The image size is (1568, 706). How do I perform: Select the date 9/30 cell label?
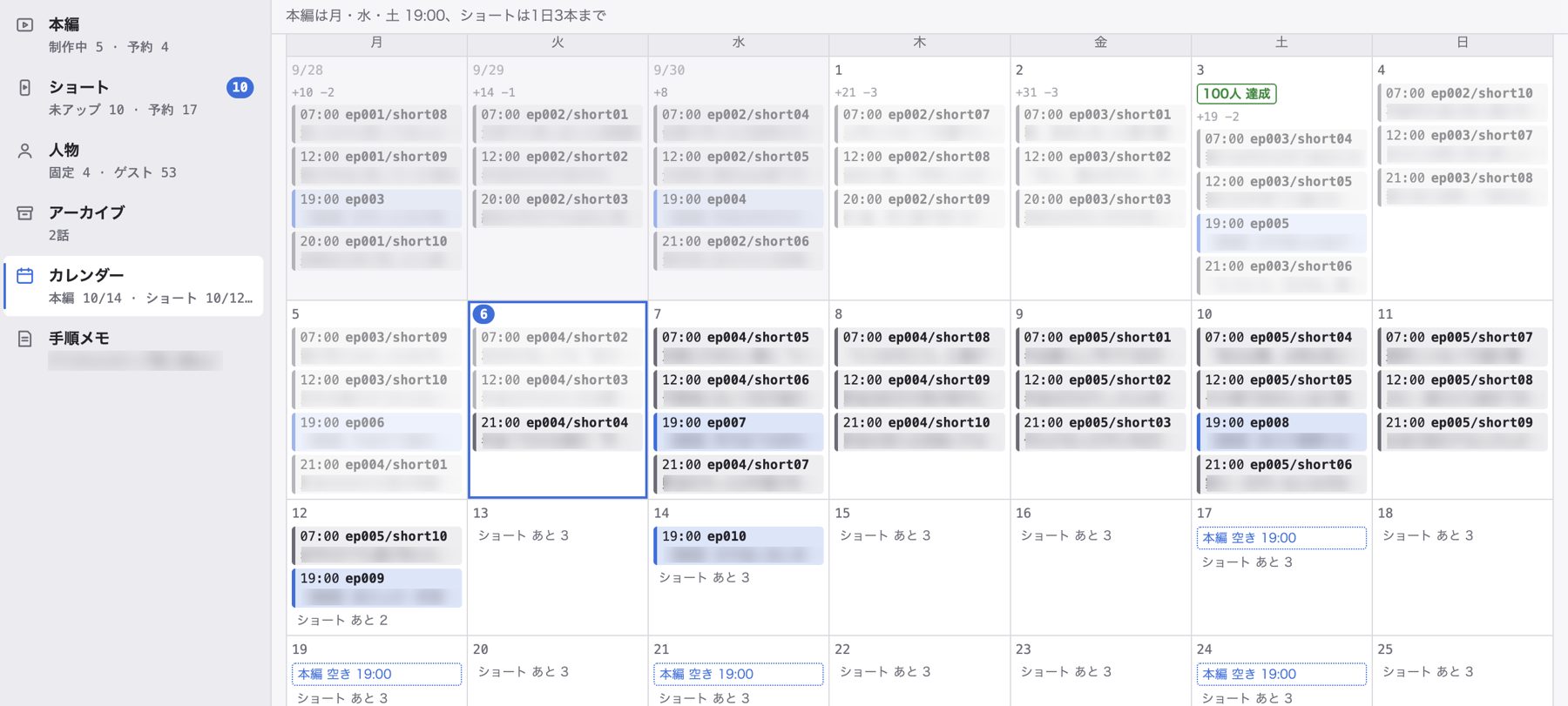669,71
